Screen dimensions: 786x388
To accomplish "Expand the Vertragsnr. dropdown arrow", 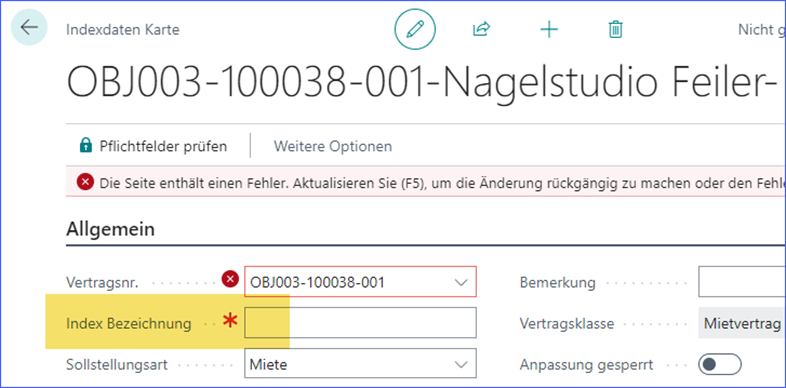I will 461,282.
